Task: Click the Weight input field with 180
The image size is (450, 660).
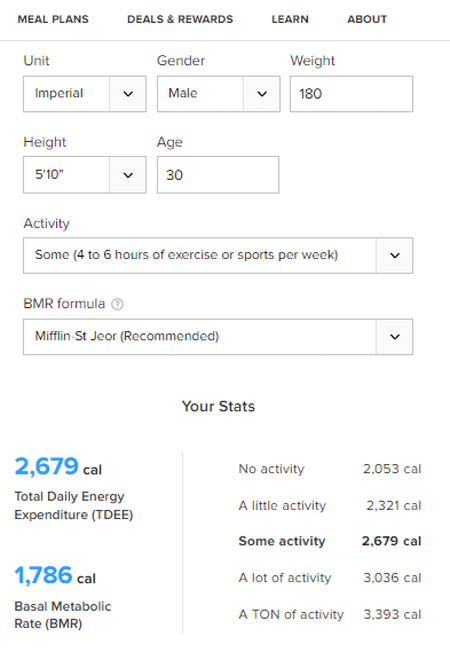Action: 351,94
